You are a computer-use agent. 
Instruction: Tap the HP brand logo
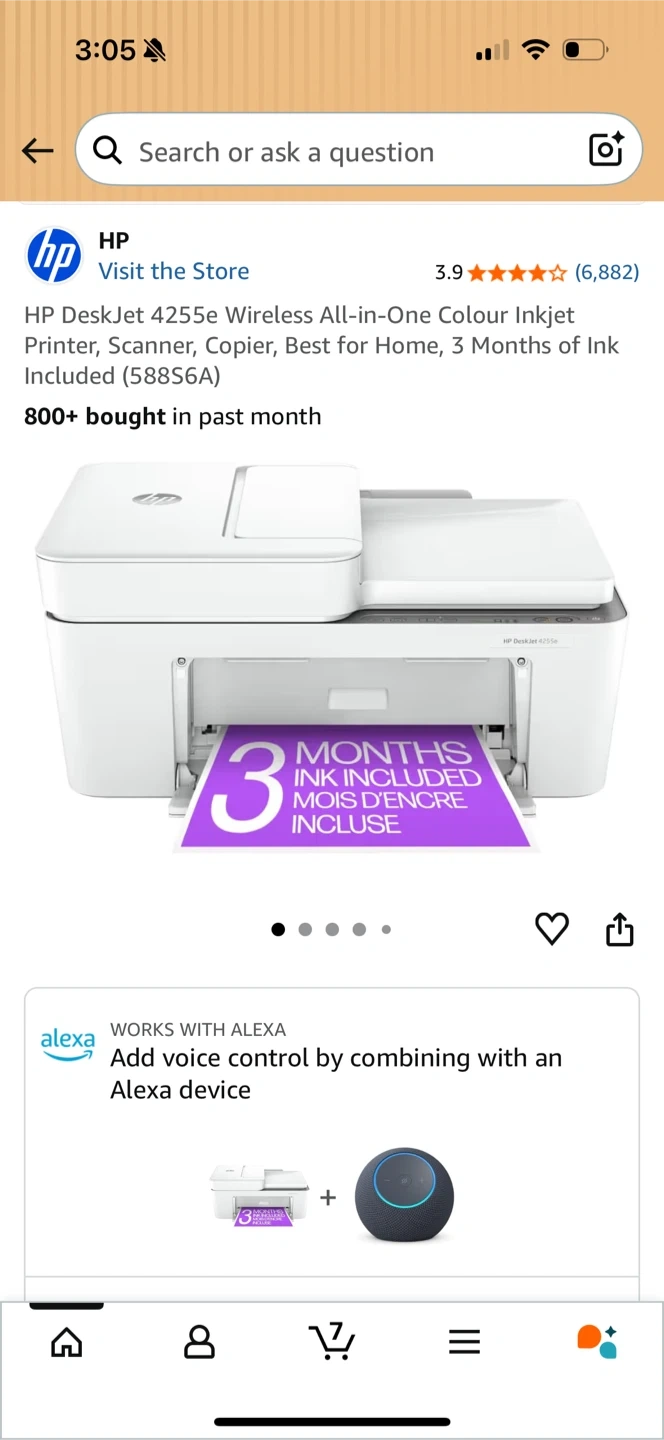point(53,256)
